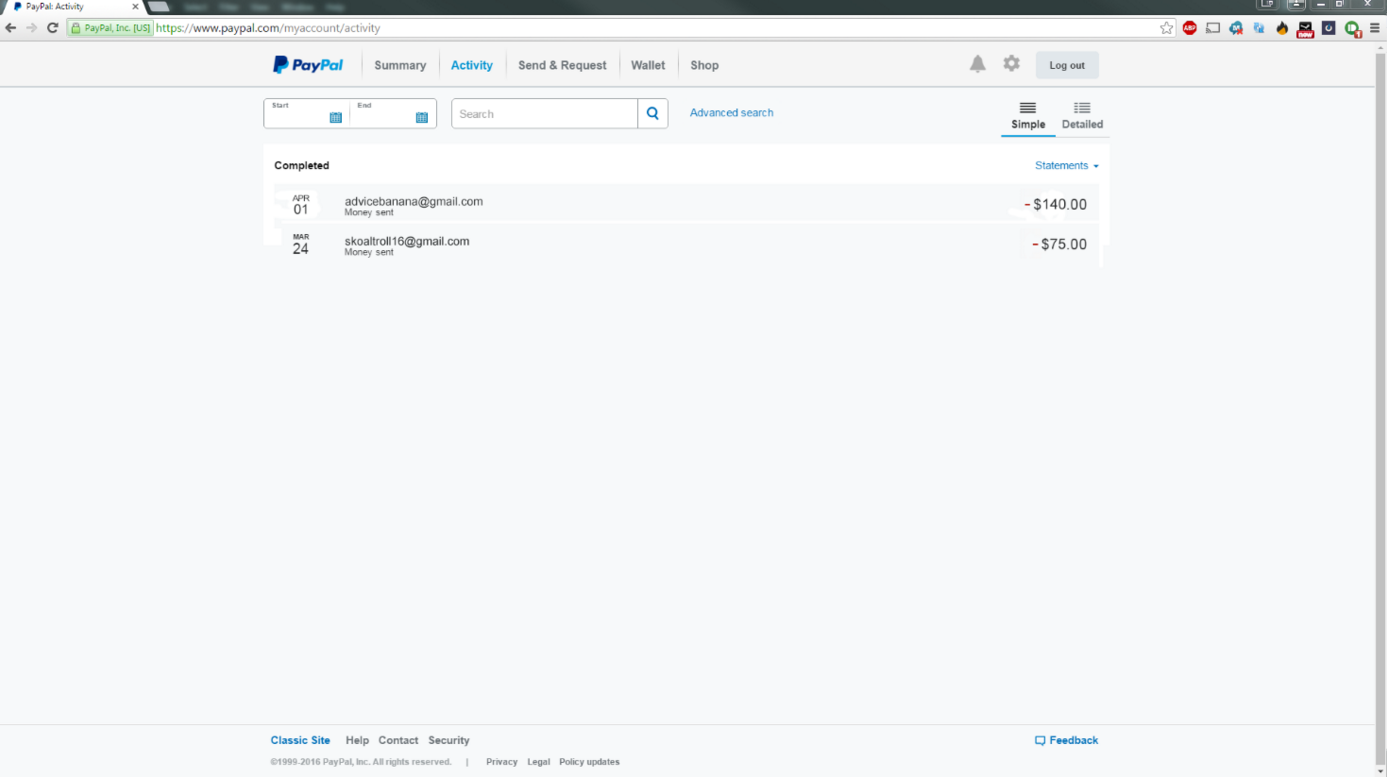Expand the Statements dropdown
The height and width of the screenshot is (777, 1387).
(1066, 166)
